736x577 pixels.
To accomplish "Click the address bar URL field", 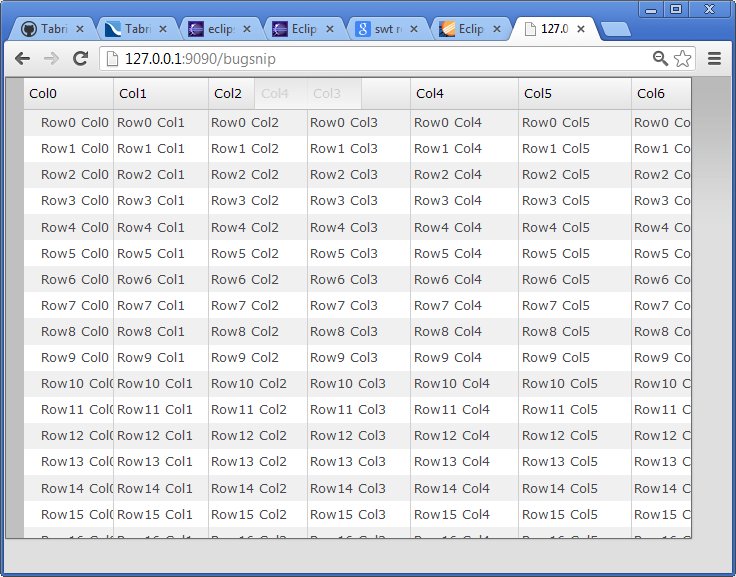I will 370,59.
